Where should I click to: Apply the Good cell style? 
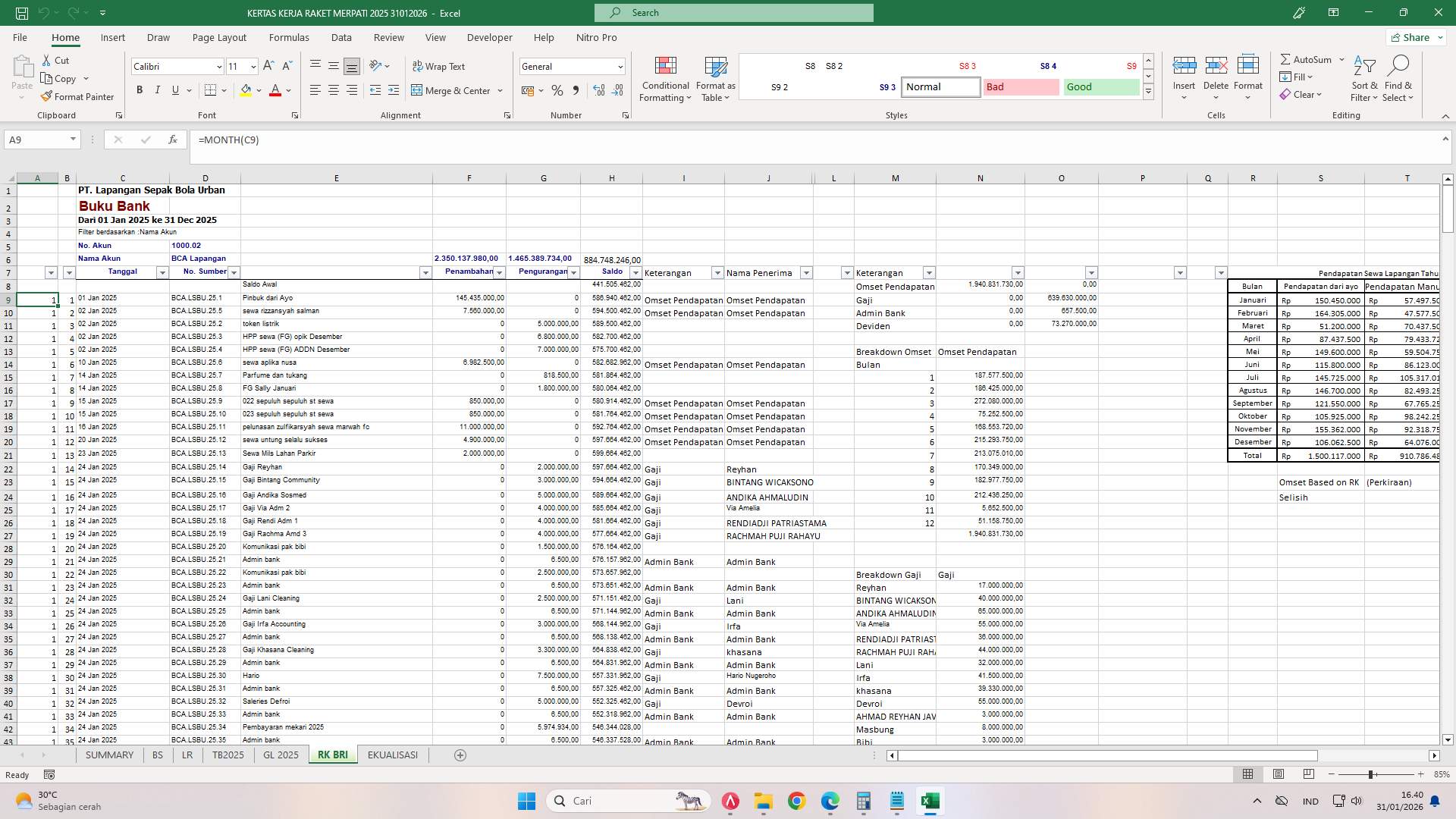coord(1100,86)
